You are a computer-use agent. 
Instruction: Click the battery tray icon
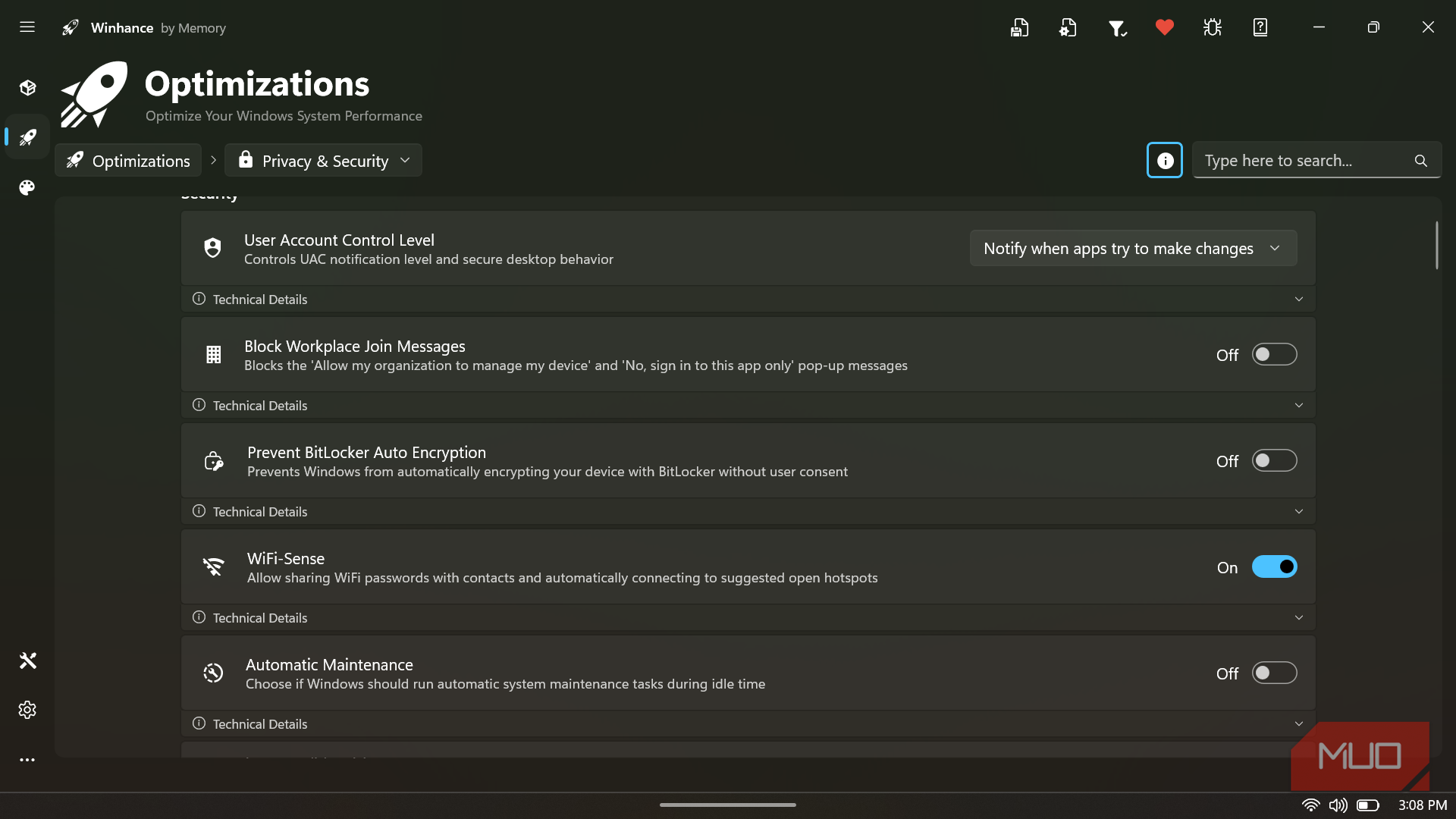1368,805
